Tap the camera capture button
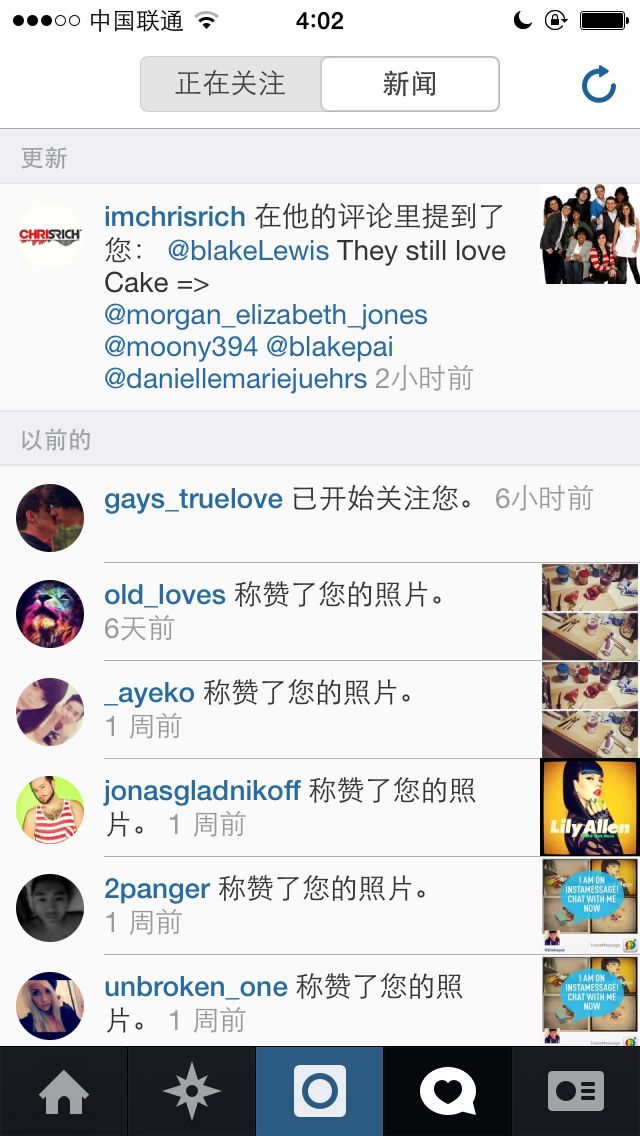640x1136 pixels. point(320,1091)
